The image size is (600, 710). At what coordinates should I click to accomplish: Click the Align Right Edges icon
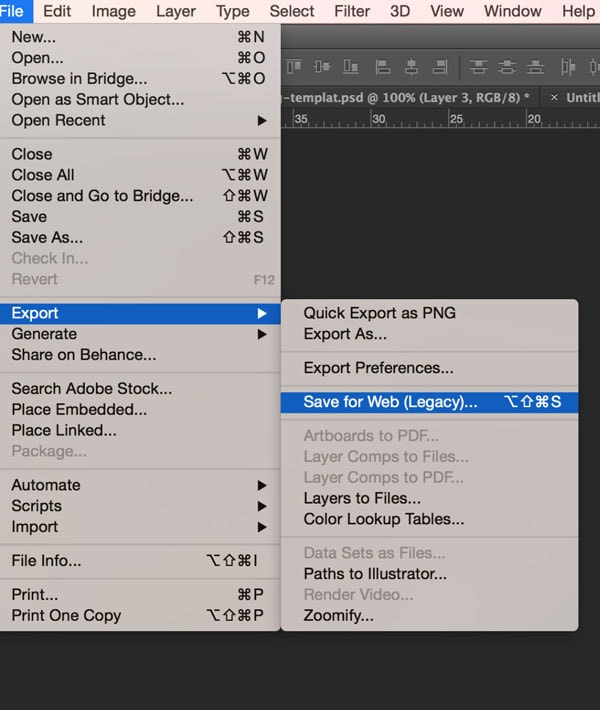tap(440, 67)
